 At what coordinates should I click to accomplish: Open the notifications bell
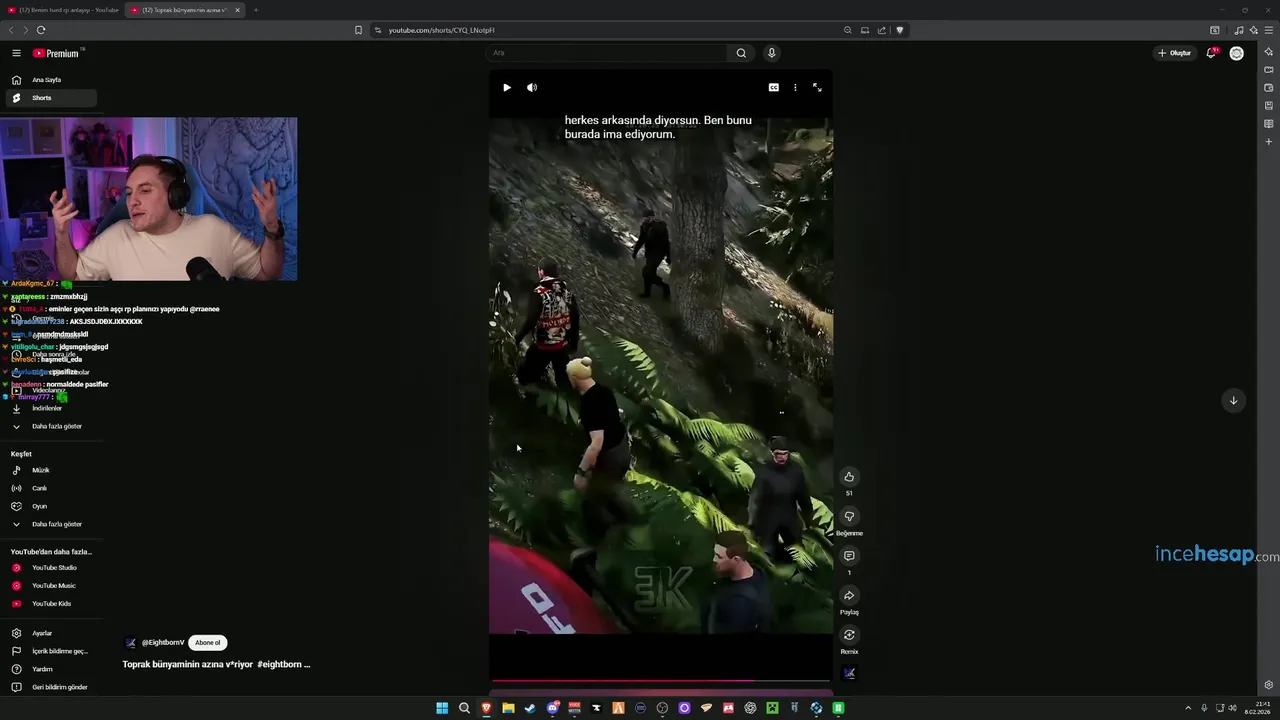click(1211, 53)
